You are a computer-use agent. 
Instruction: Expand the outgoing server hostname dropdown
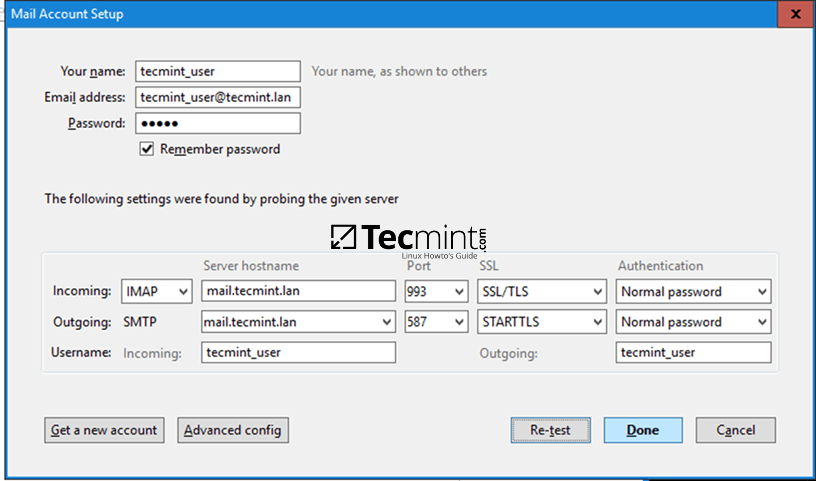coord(387,322)
